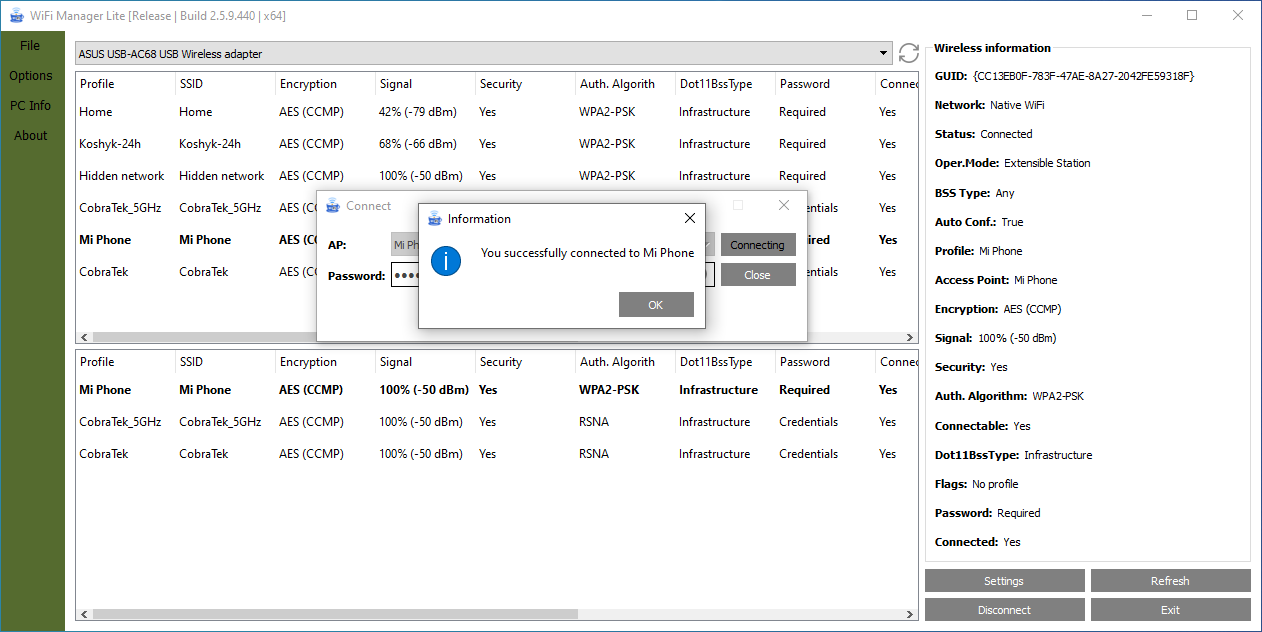The height and width of the screenshot is (632, 1262).
Task: Sort top table by SSID column
Action: coord(225,84)
